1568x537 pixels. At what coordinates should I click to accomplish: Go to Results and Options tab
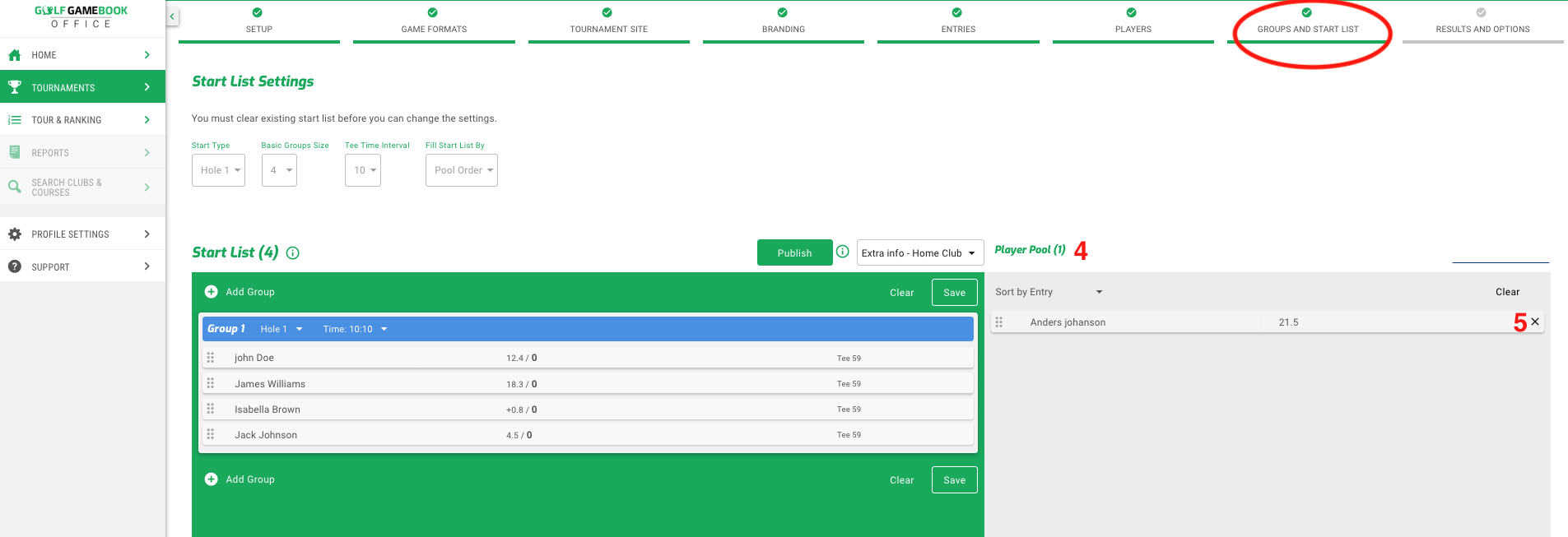pyautogui.click(x=1482, y=22)
